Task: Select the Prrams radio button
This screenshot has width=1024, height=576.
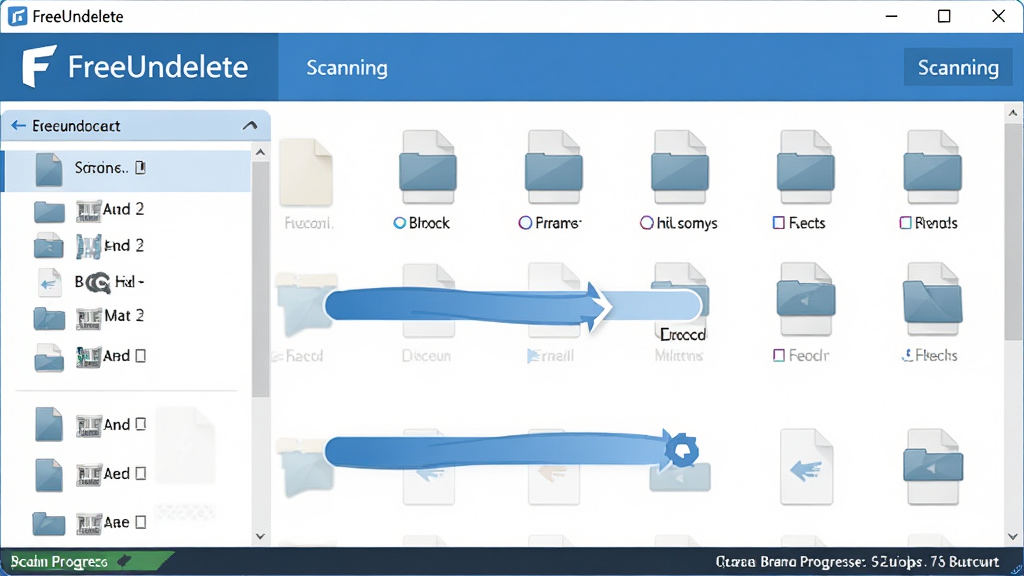Action: pos(525,223)
